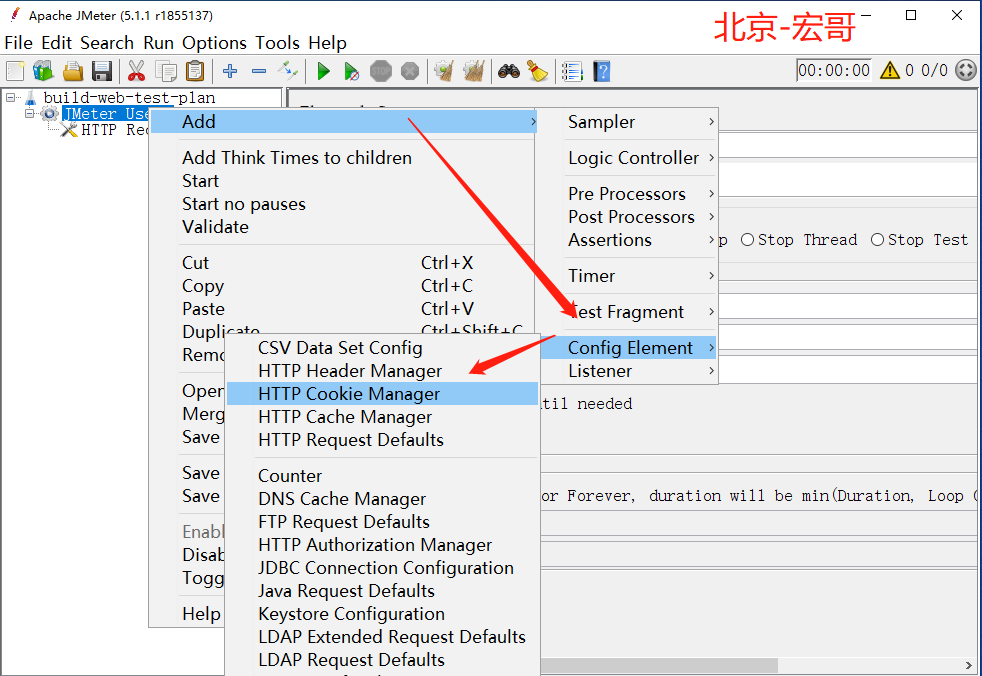Viewport: 982px width, 676px height.
Task: Click the Clear broom icon
Action: (444, 71)
